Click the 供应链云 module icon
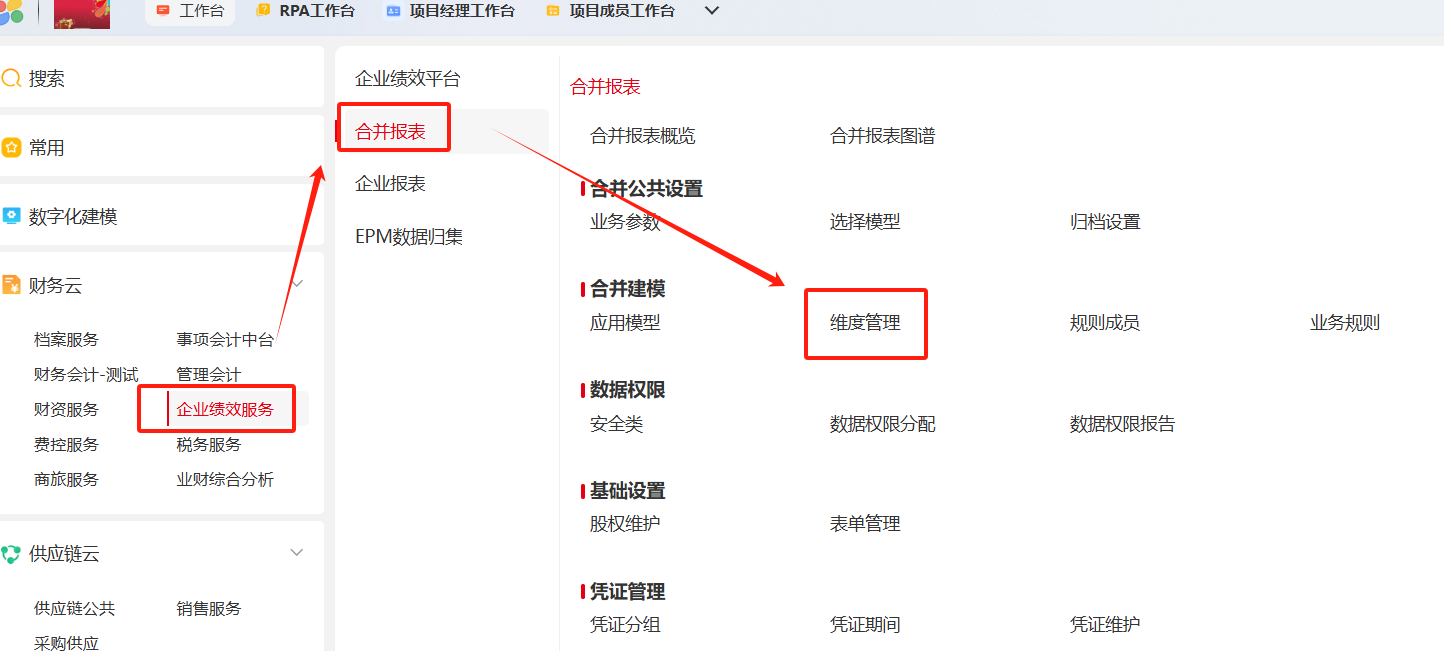Screen dimensions: 1444x651 [x=12, y=554]
